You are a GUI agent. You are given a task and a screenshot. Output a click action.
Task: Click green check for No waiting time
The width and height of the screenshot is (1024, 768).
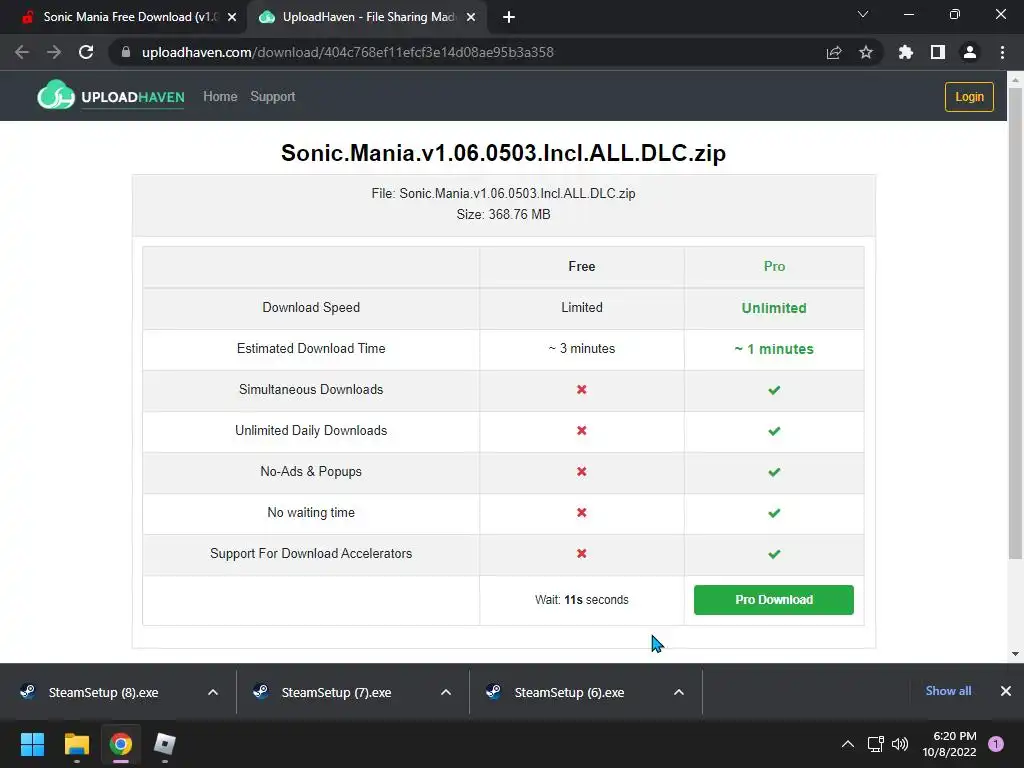pos(774,513)
